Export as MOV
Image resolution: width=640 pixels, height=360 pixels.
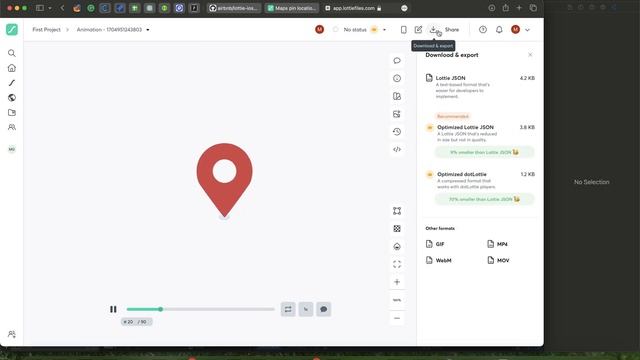[498, 260]
